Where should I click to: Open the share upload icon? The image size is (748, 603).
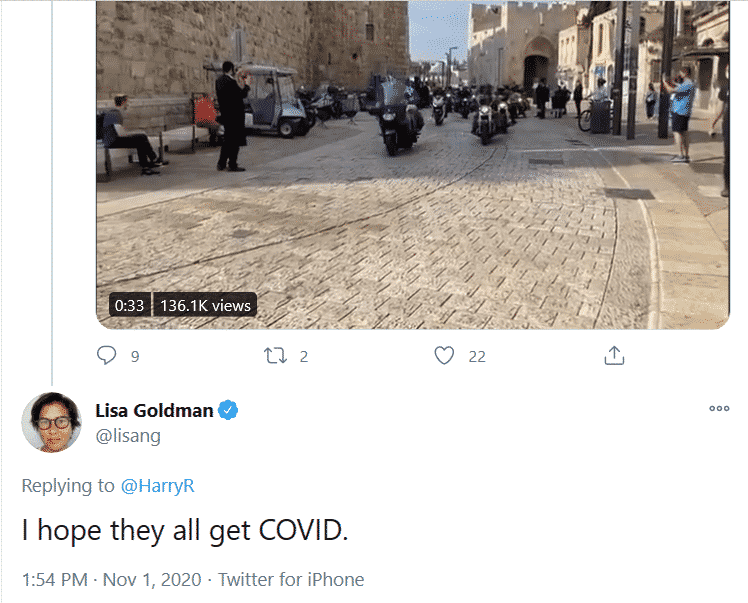tap(614, 355)
